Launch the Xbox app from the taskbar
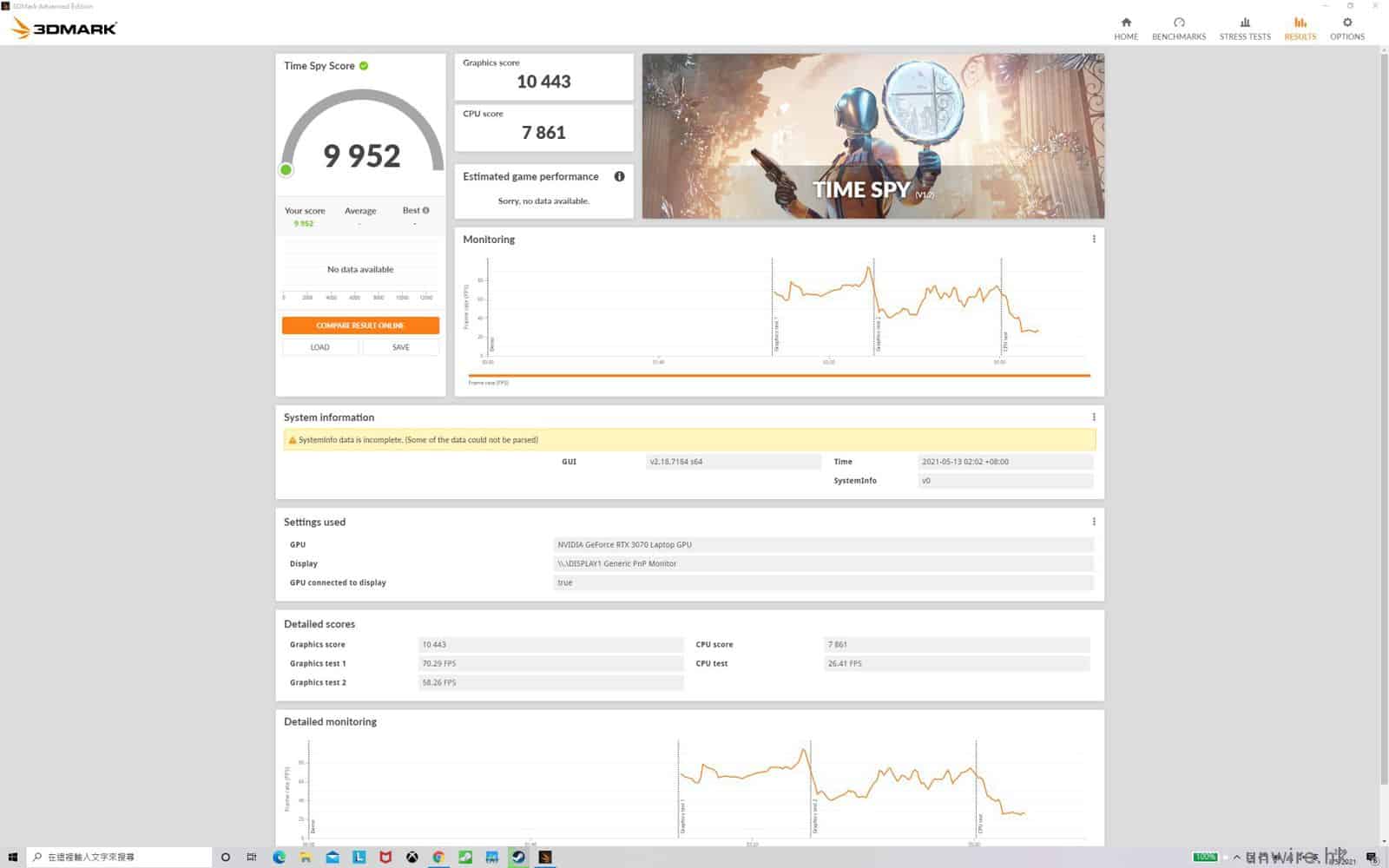This screenshot has height=868, width=1389. tap(412, 857)
